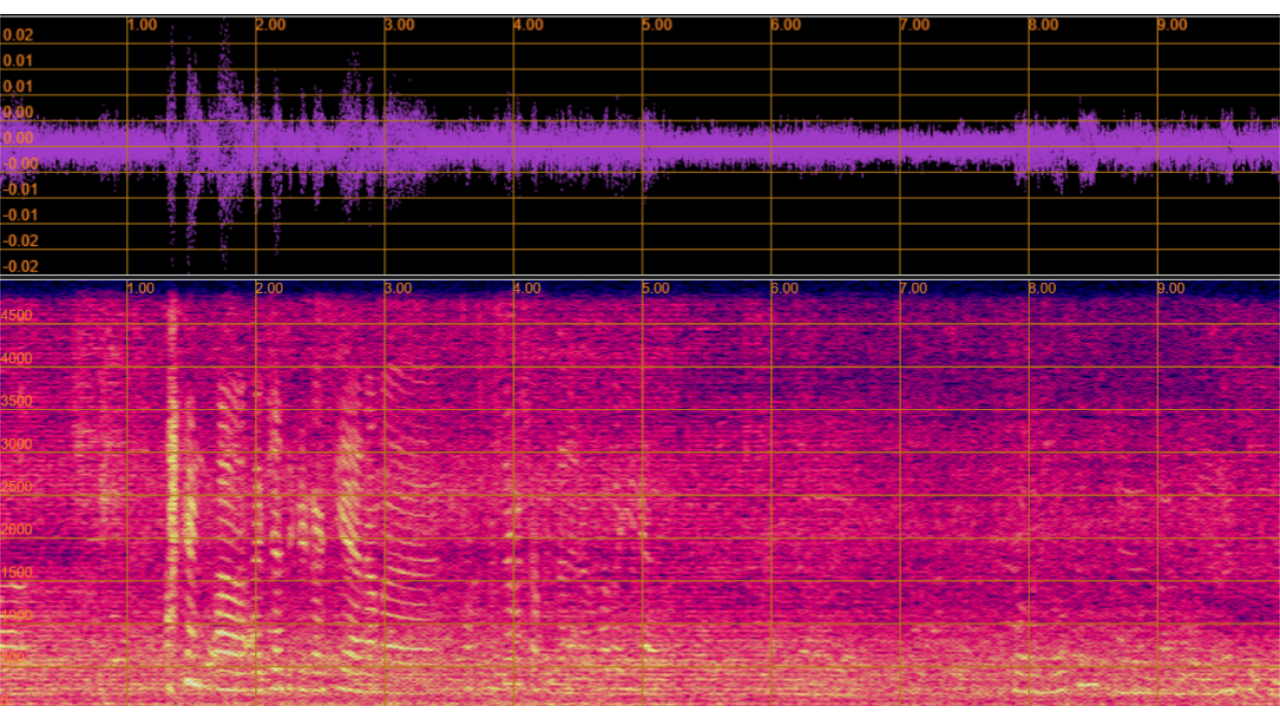Click the 5.00 second marker above the waveform
This screenshot has width=1280, height=720.
coord(657,25)
